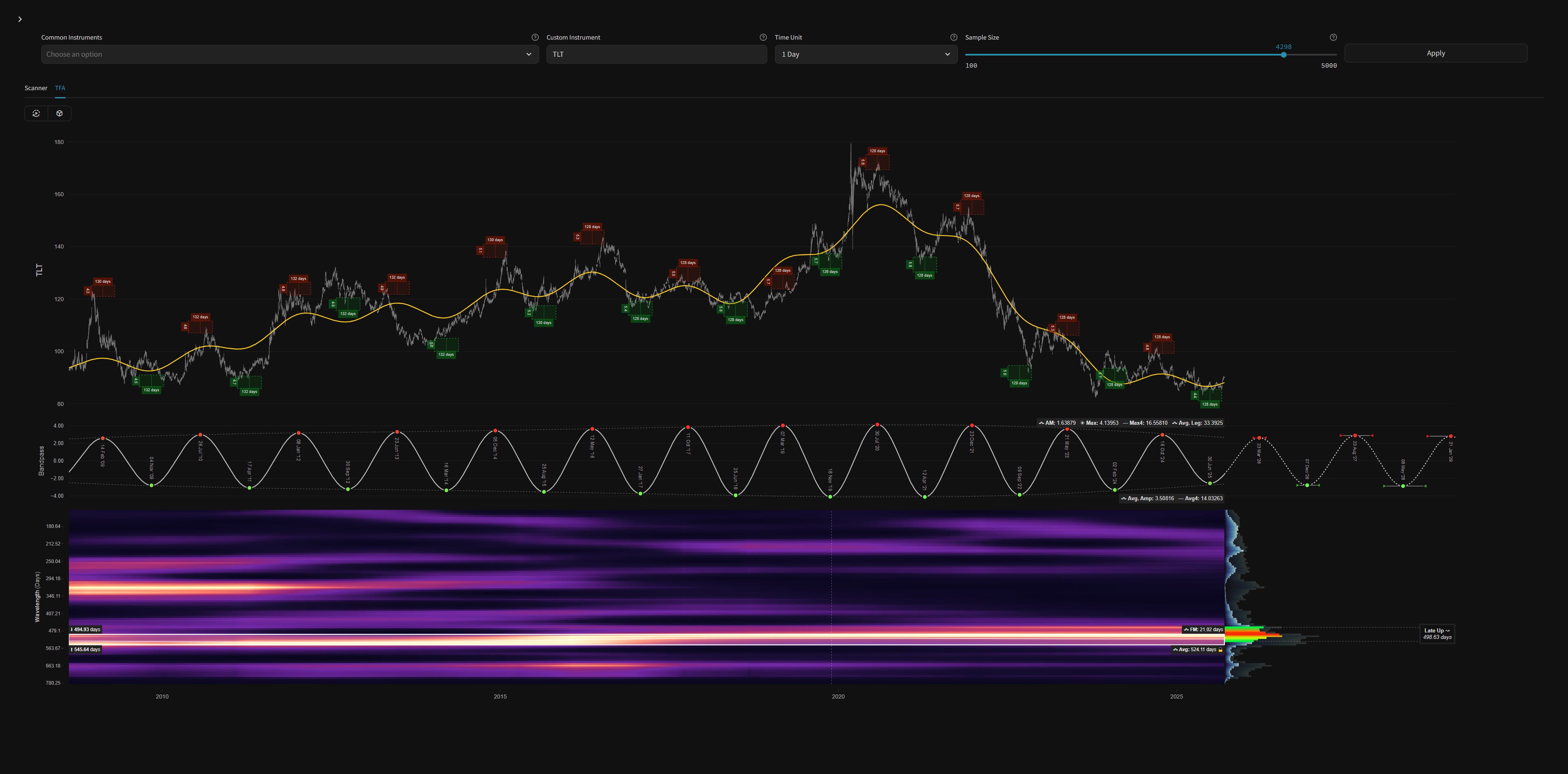The image size is (1568, 774).
Task: Click help icon beside Sample Size
Action: point(1333,37)
